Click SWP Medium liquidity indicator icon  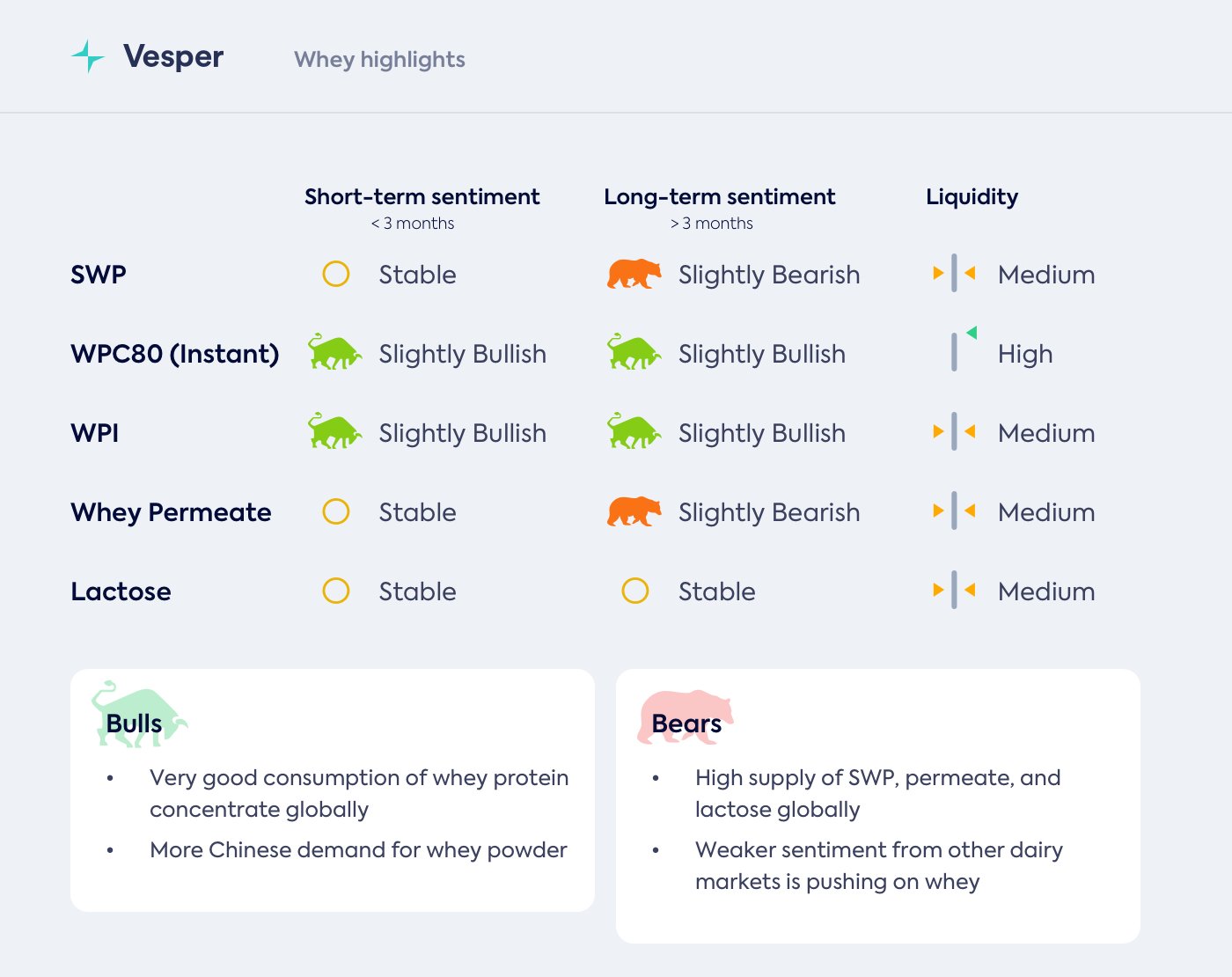tap(954, 274)
